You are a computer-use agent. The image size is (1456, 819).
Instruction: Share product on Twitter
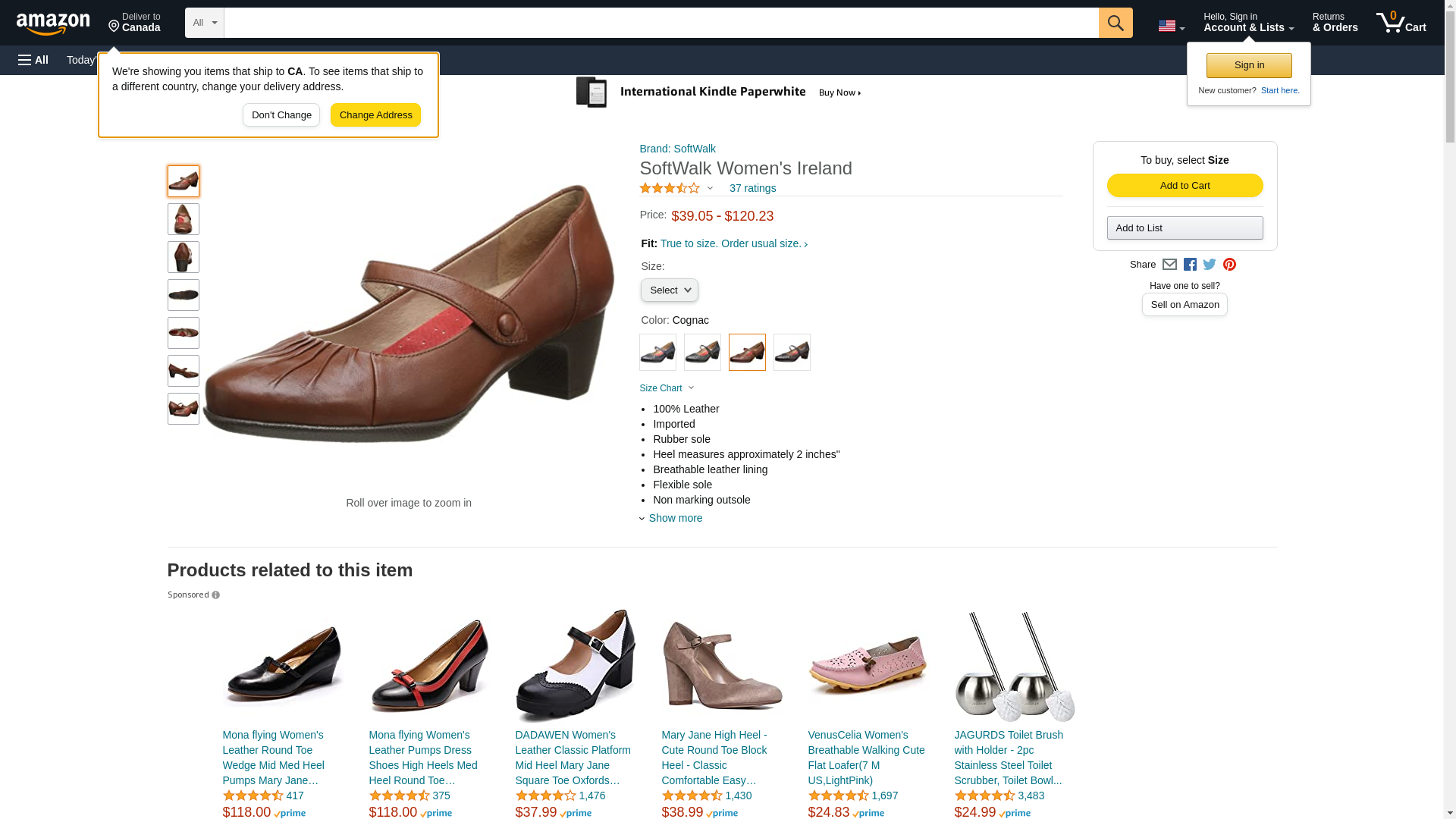coord(1210,265)
